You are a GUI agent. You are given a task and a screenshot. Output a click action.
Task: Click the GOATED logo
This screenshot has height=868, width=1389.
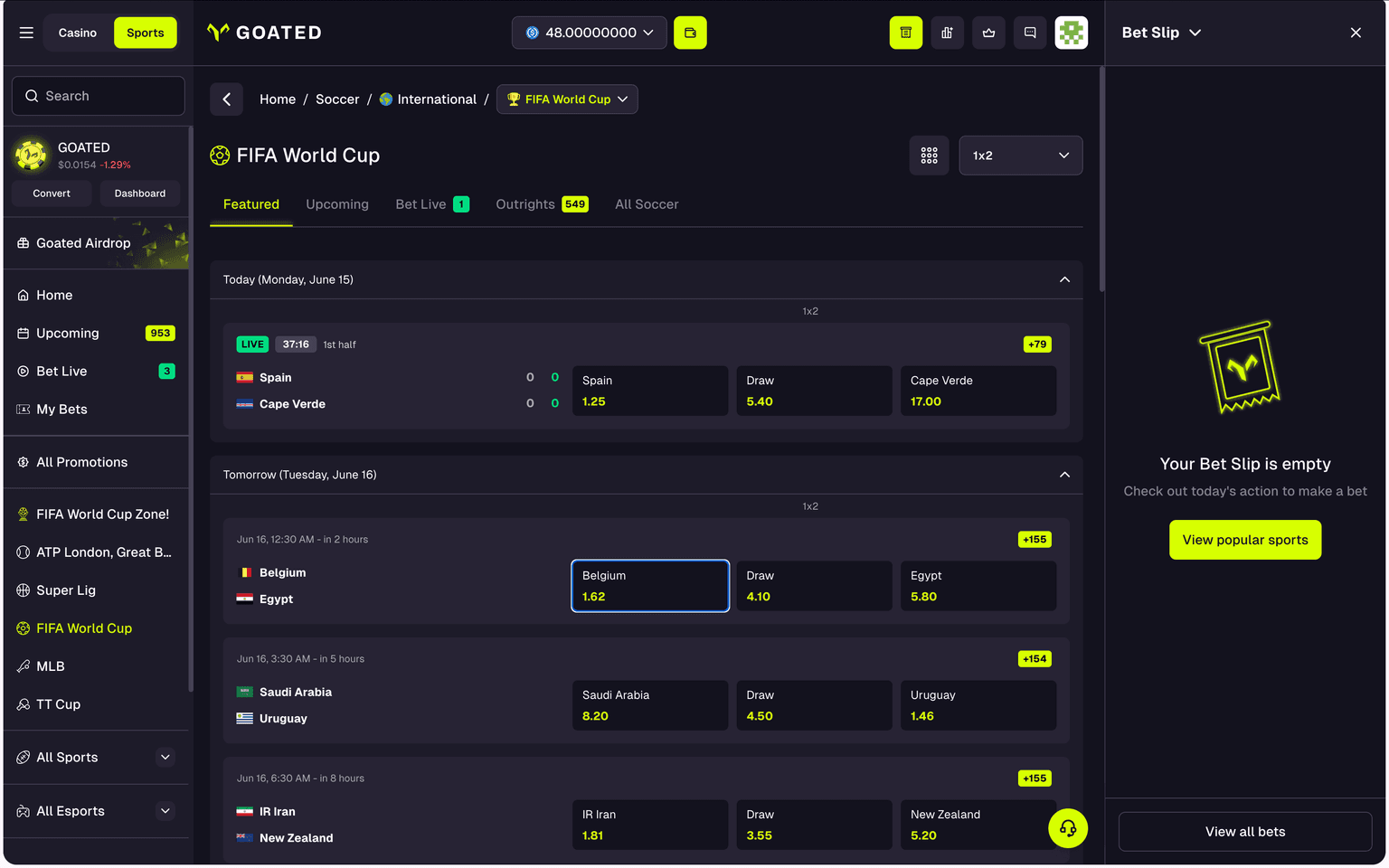[265, 33]
